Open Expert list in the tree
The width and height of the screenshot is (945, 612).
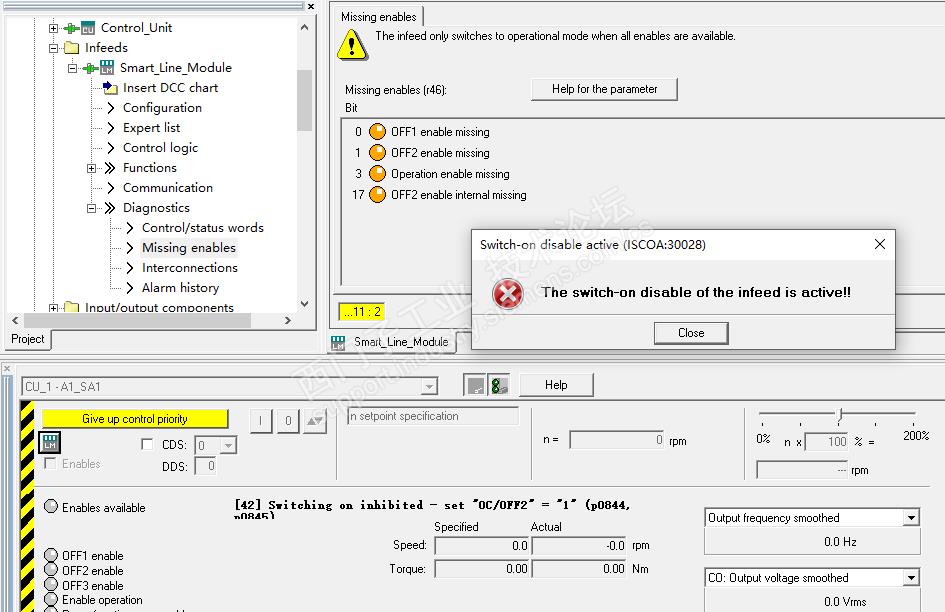point(151,128)
